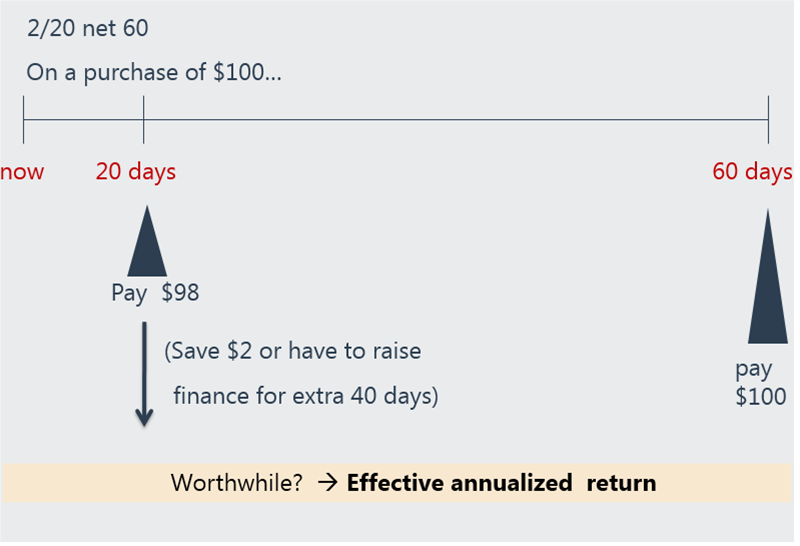
Task: Select the timeline tick mark above 60 days
Action: [768, 120]
